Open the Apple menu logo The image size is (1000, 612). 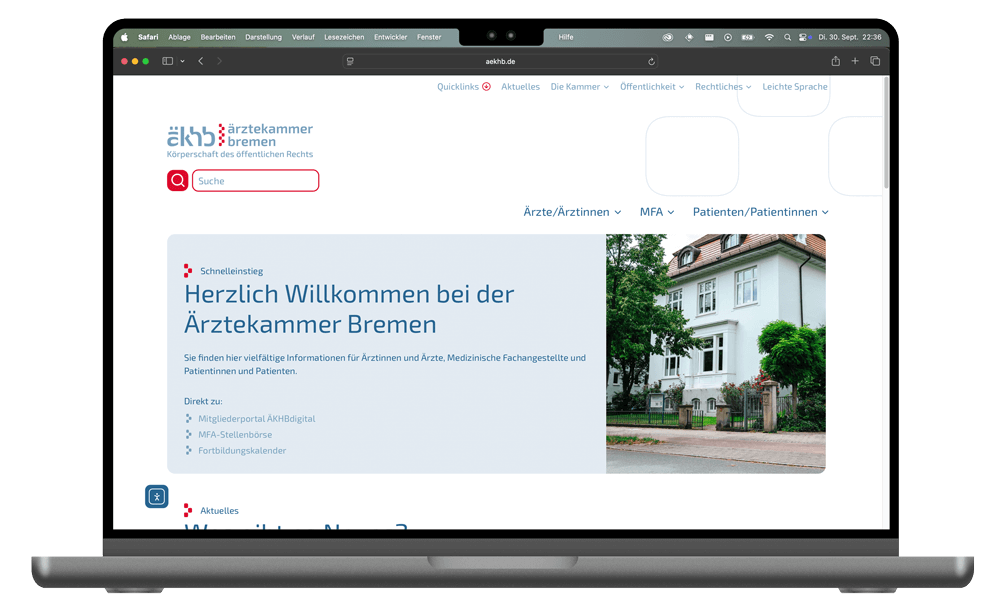(124, 37)
